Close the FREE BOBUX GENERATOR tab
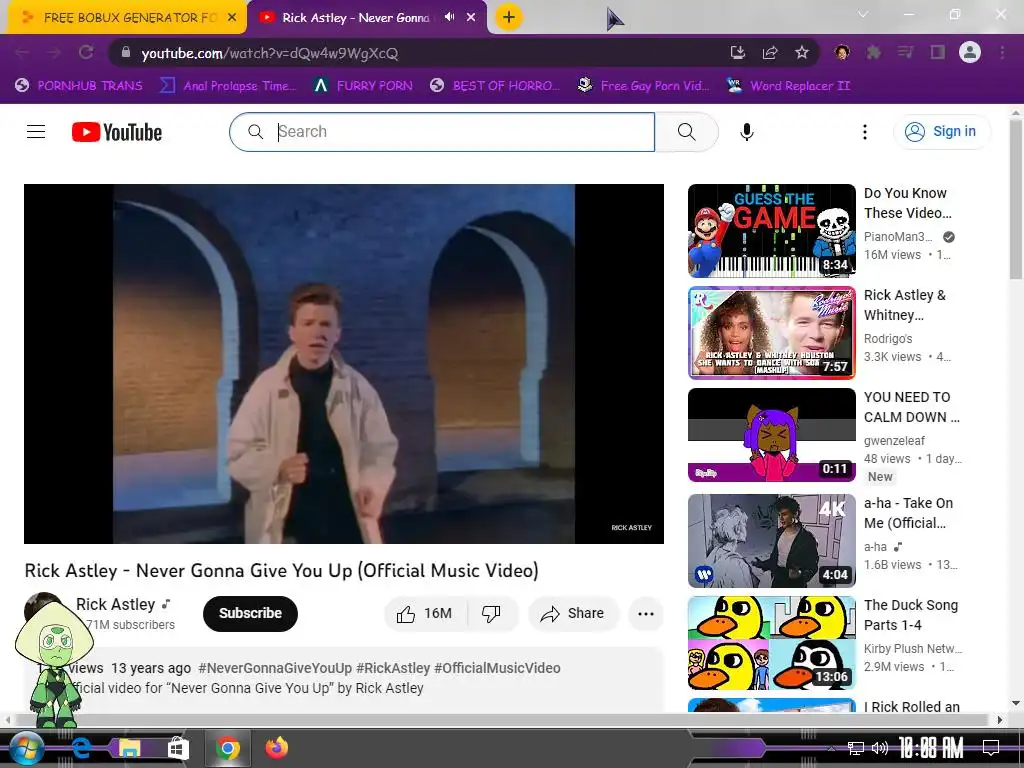The height and width of the screenshot is (768, 1024). click(232, 18)
